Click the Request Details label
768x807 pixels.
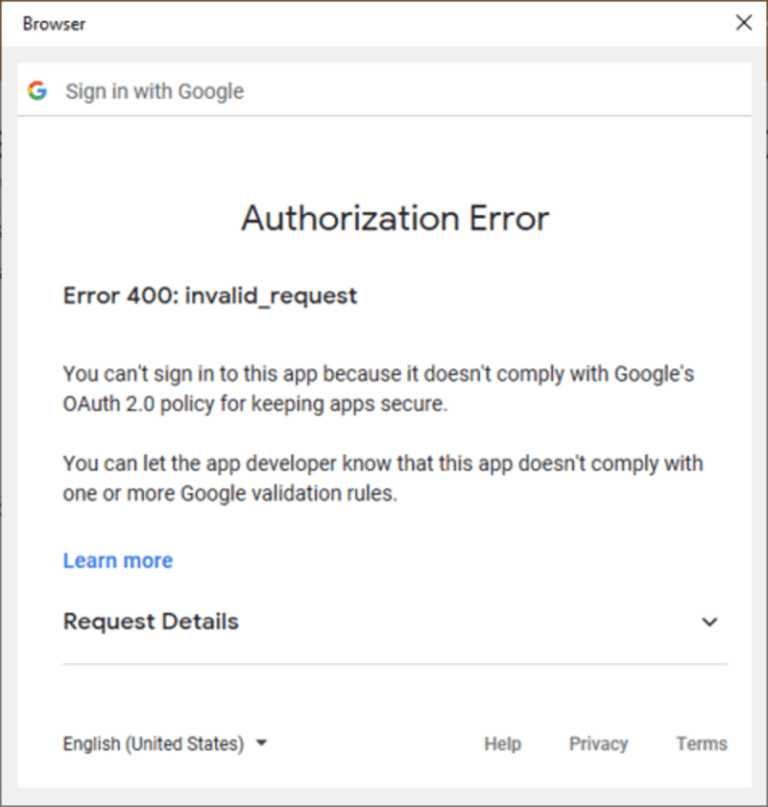(x=151, y=621)
